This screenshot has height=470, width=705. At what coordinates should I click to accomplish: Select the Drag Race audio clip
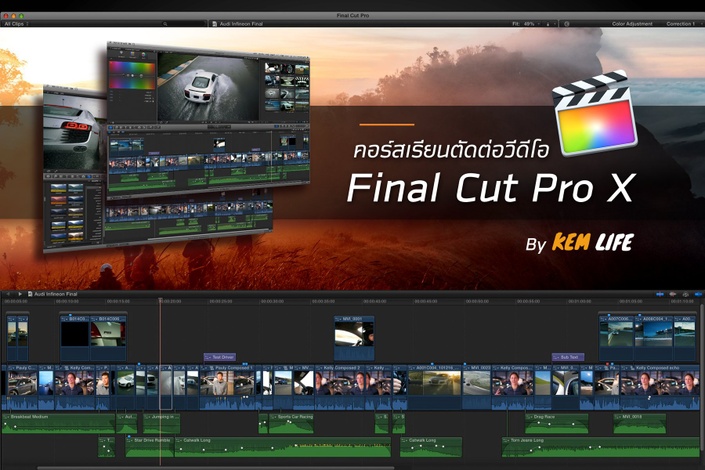(557, 424)
